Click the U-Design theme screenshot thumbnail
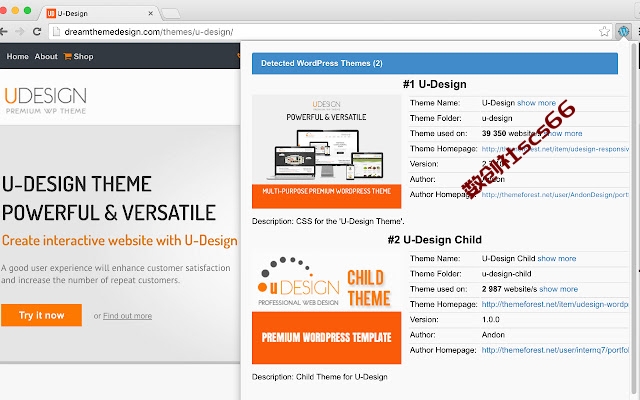Image resolution: width=640 pixels, height=400 pixels. pyautogui.click(x=327, y=152)
